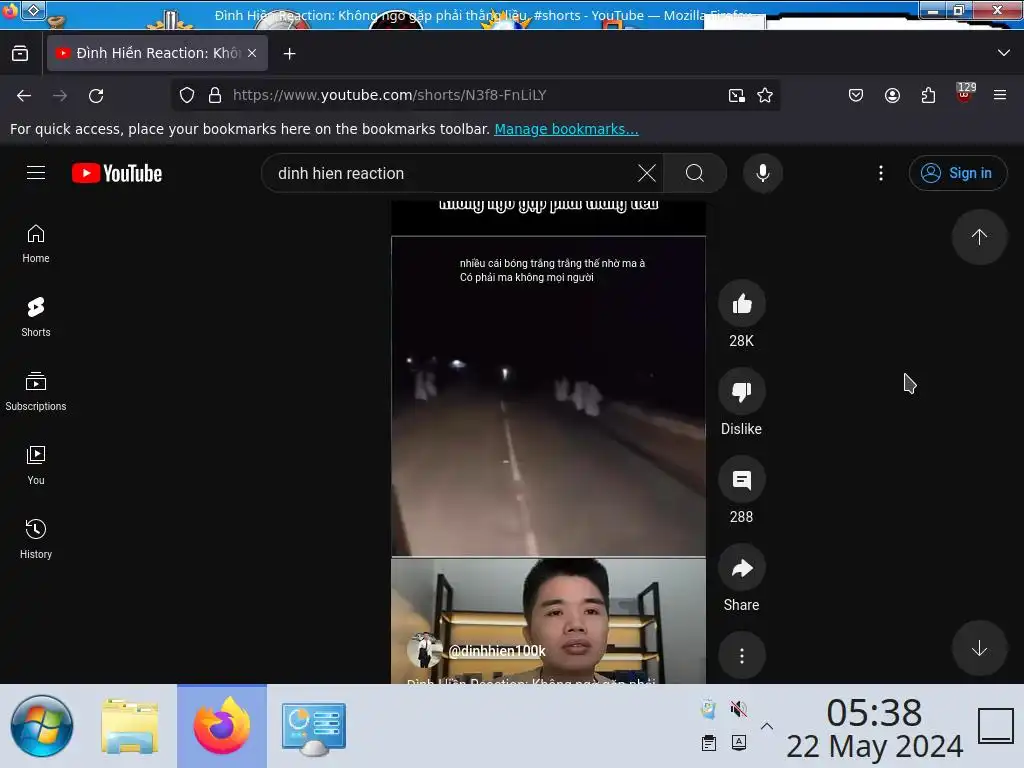Reload the current page
This screenshot has width=1024, height=768.
click(x=96, y=95)
